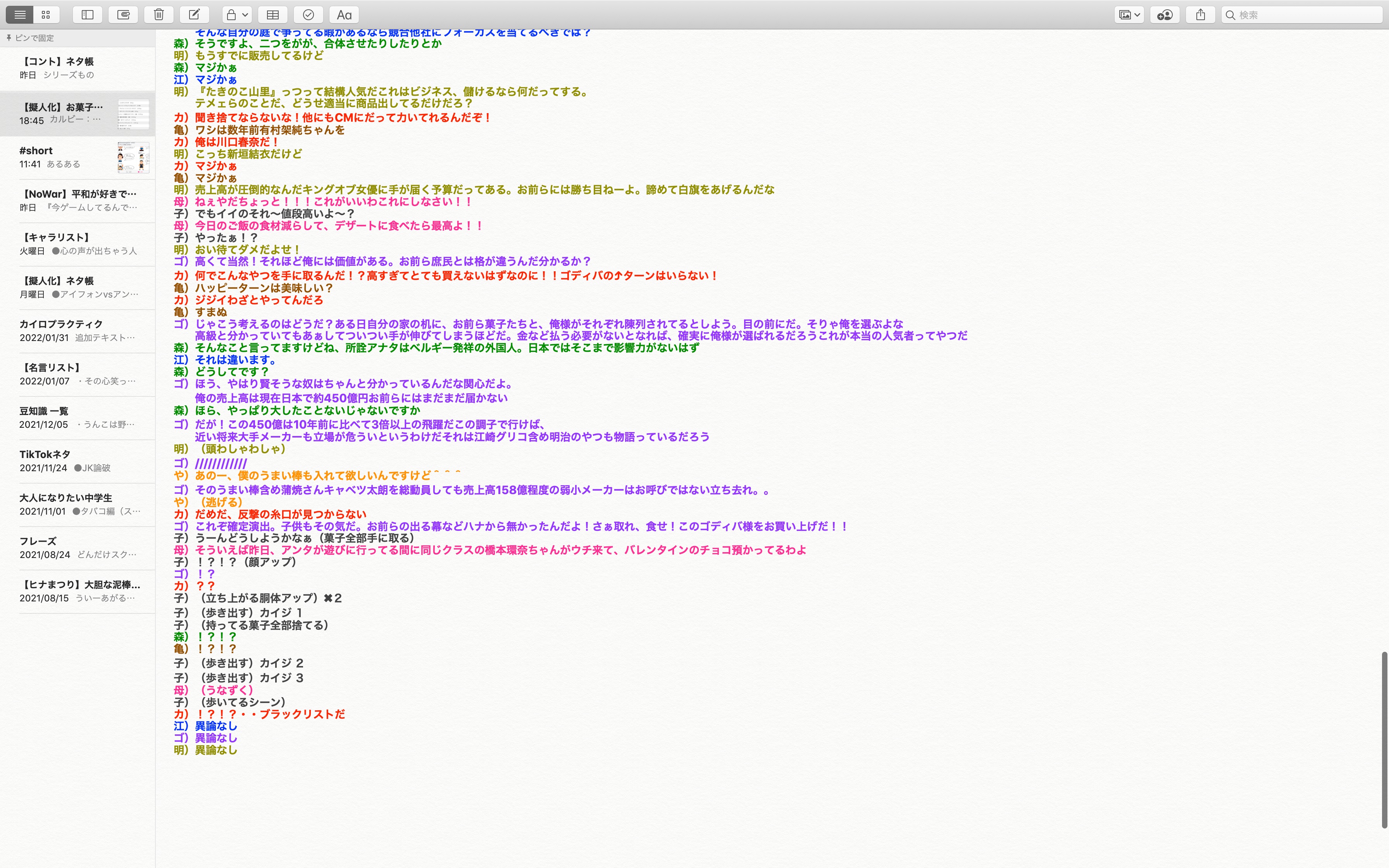The image size is (1389, 868).
Task: Switch to list view mode
Action: [20, 15]
